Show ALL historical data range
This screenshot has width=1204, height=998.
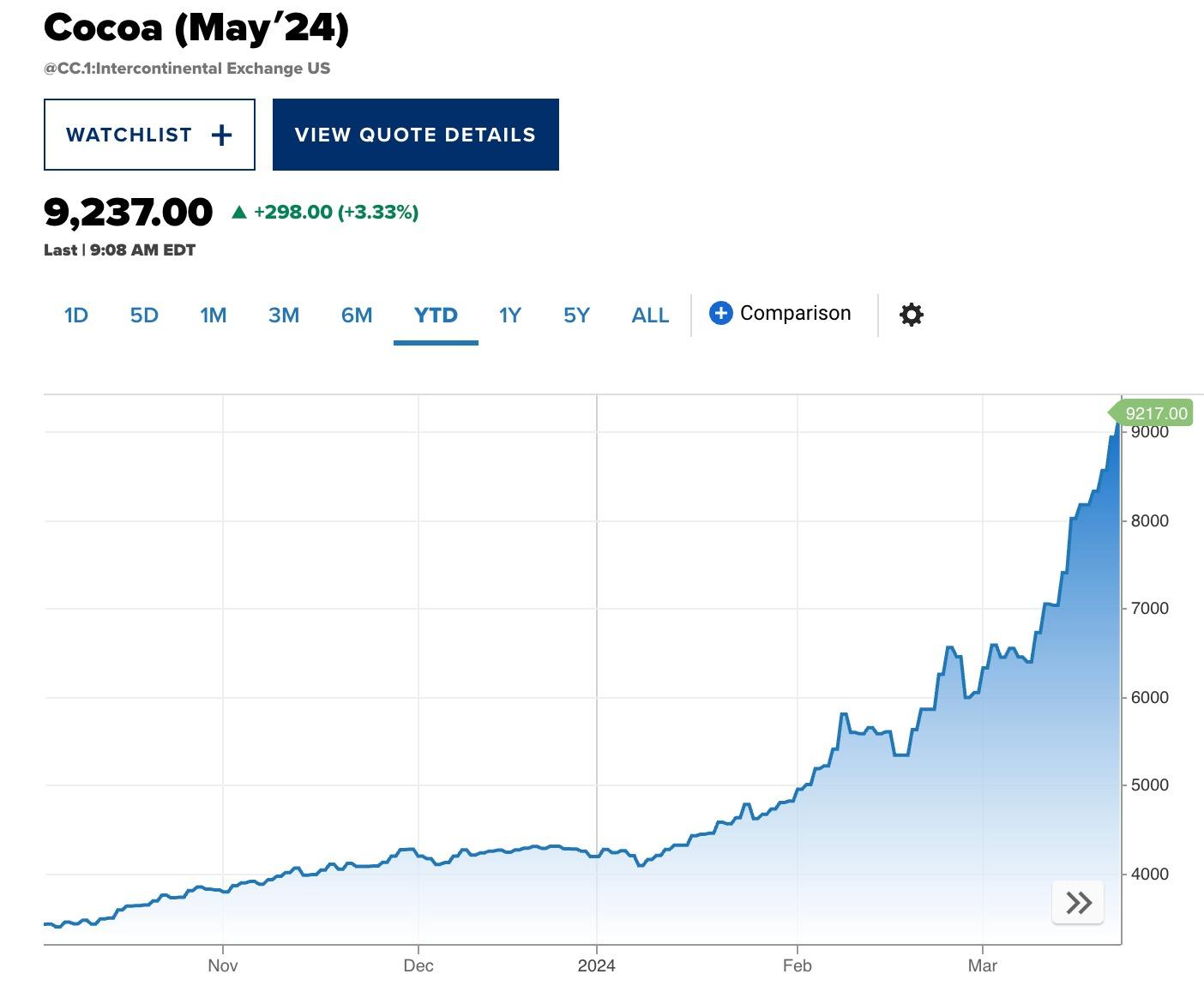coord(650,316)
